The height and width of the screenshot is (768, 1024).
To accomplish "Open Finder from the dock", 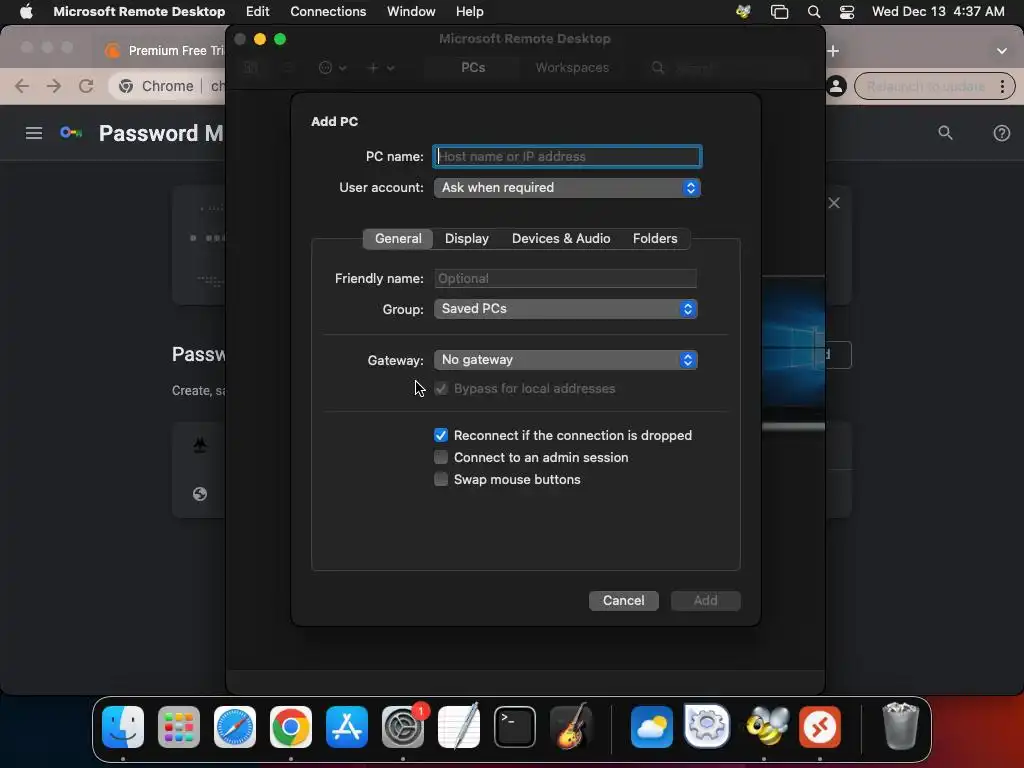I will 123,727.
